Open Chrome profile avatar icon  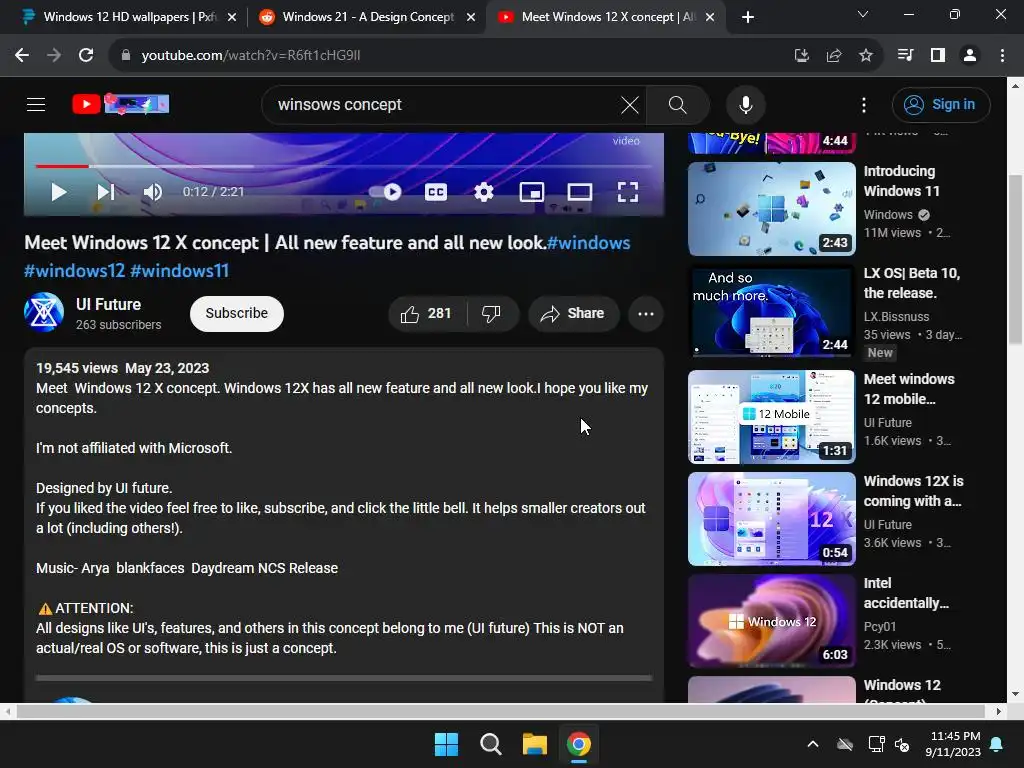[970, 56]
